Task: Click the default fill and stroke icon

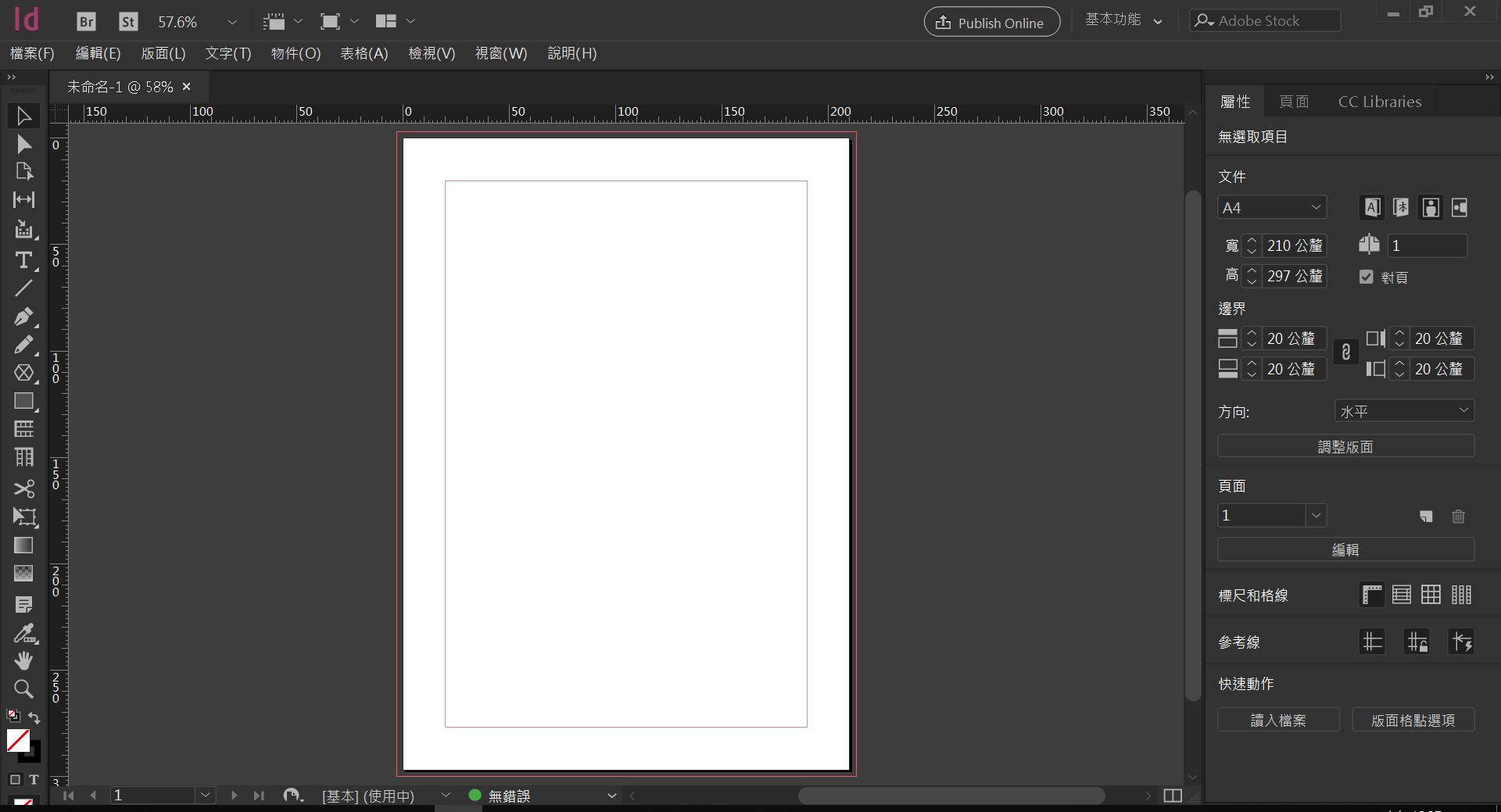Action: tap(13, 715)
